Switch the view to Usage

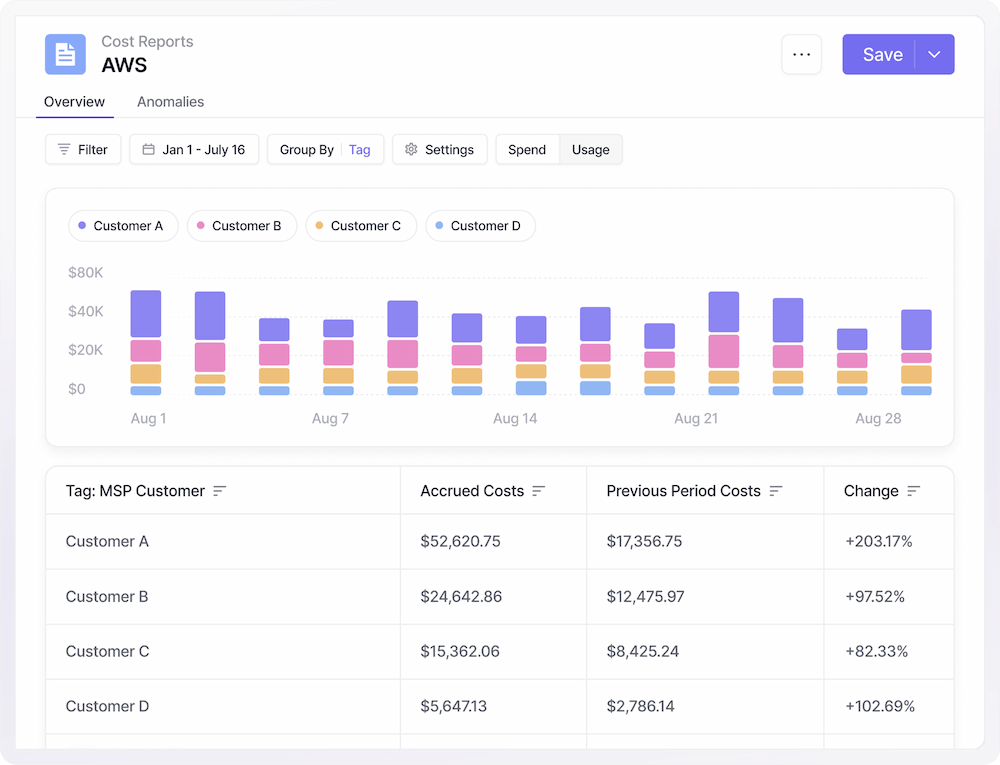591,150
